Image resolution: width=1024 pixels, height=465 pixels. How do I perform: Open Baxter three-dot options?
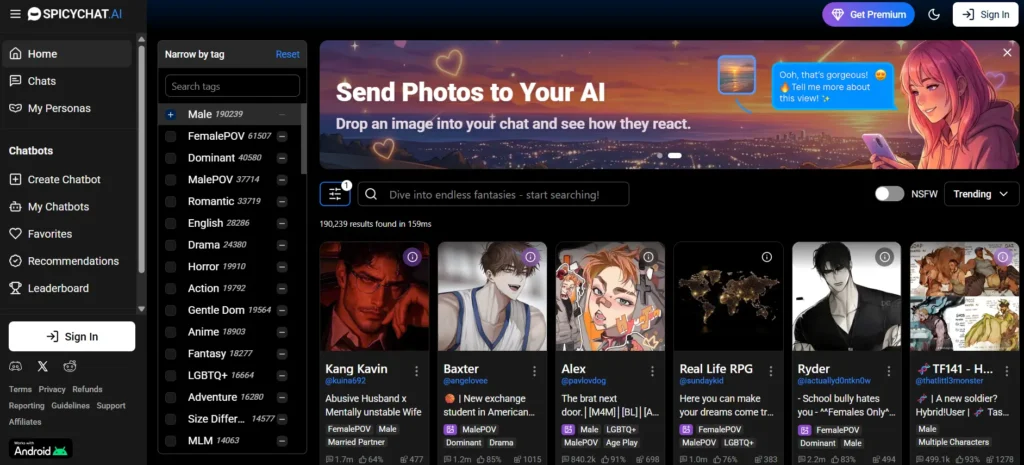534,371
